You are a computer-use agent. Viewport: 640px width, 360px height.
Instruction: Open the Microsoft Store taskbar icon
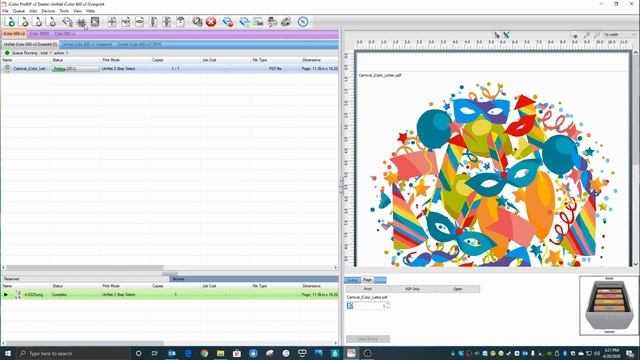(237, 353)
